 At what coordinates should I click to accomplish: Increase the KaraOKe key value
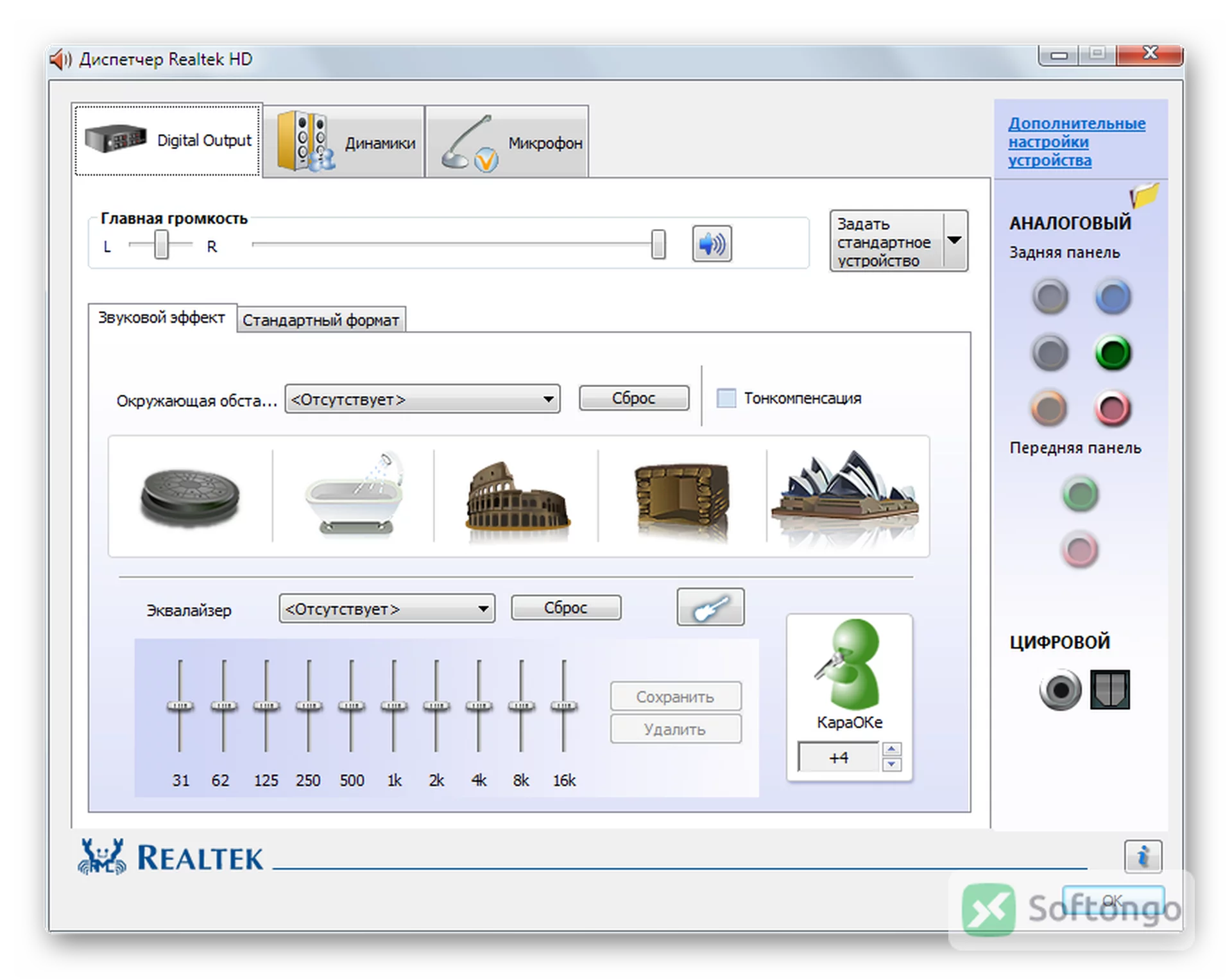[891, 749]
